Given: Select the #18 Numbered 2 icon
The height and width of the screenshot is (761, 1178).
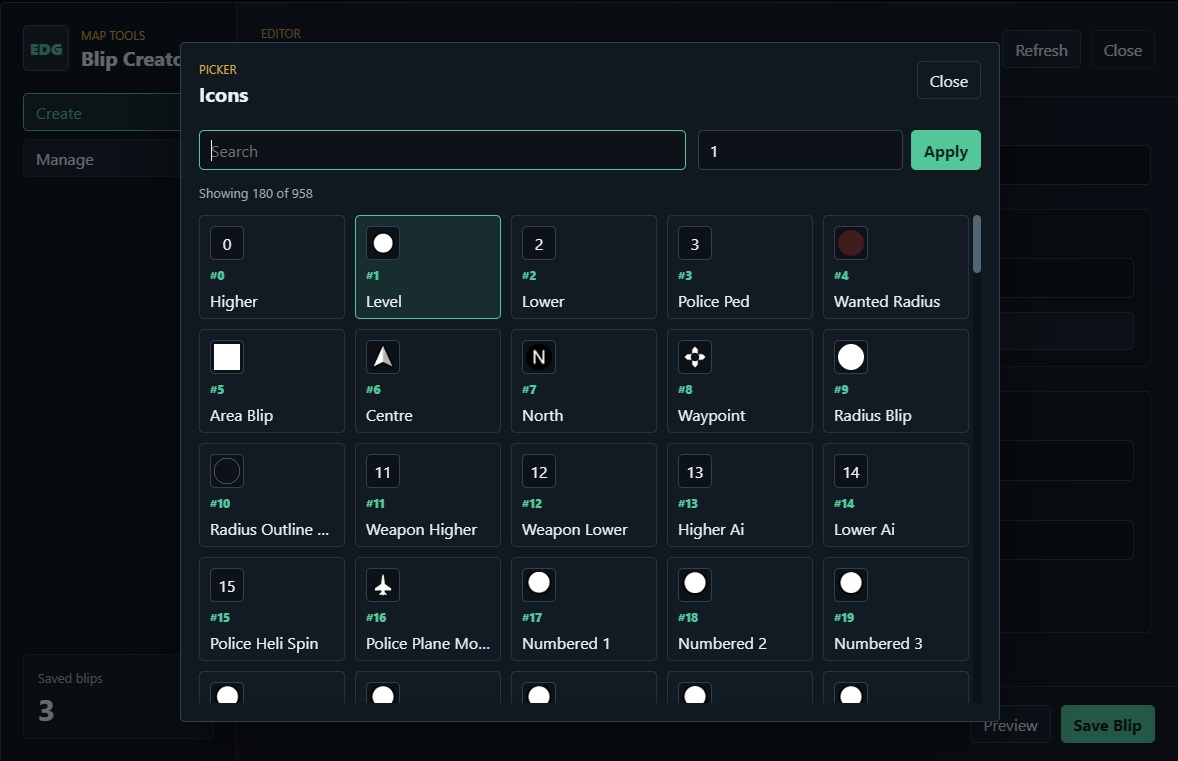Looking at the screenshot, I should [739, 609].
